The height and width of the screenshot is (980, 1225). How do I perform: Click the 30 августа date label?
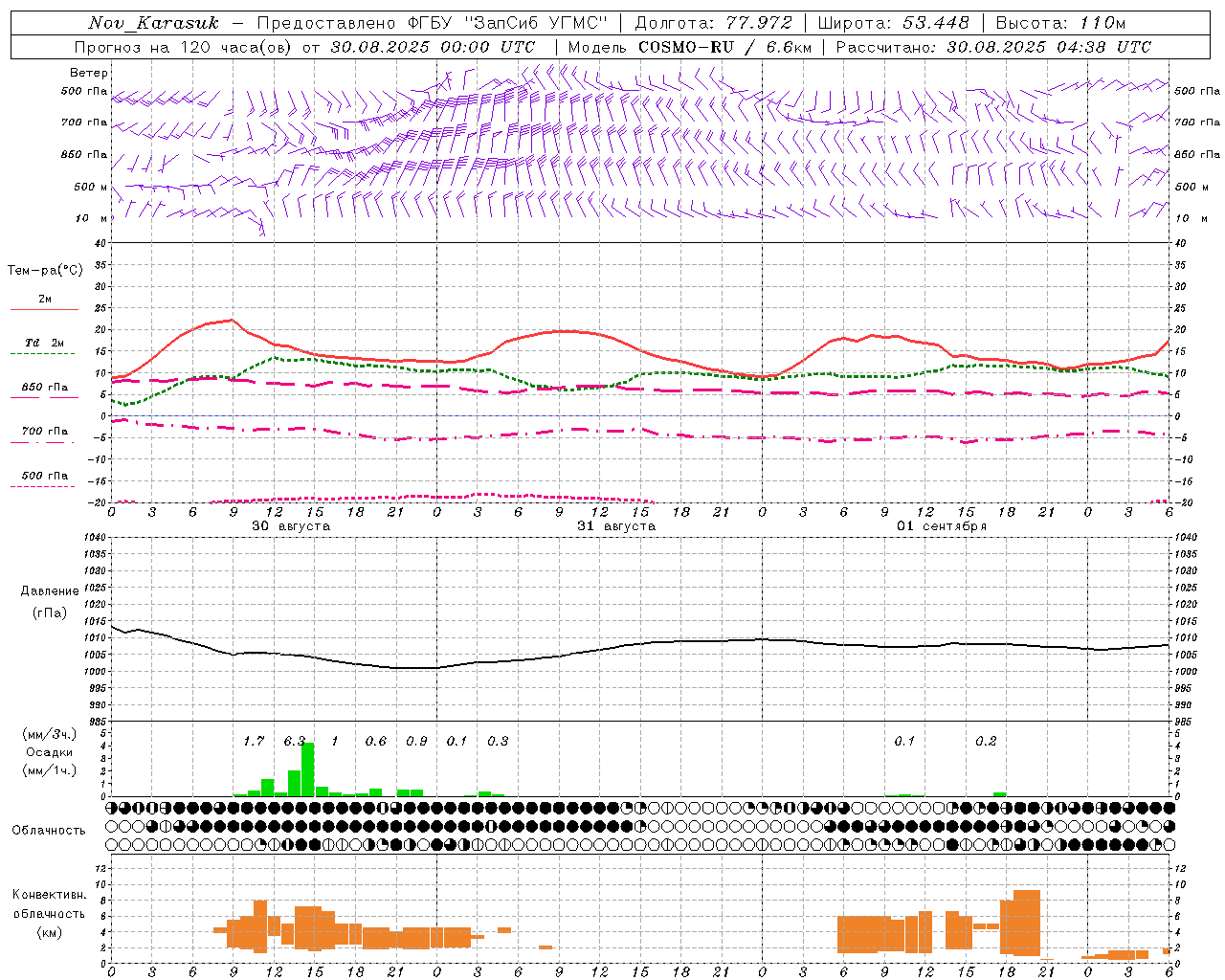[291, 526]
